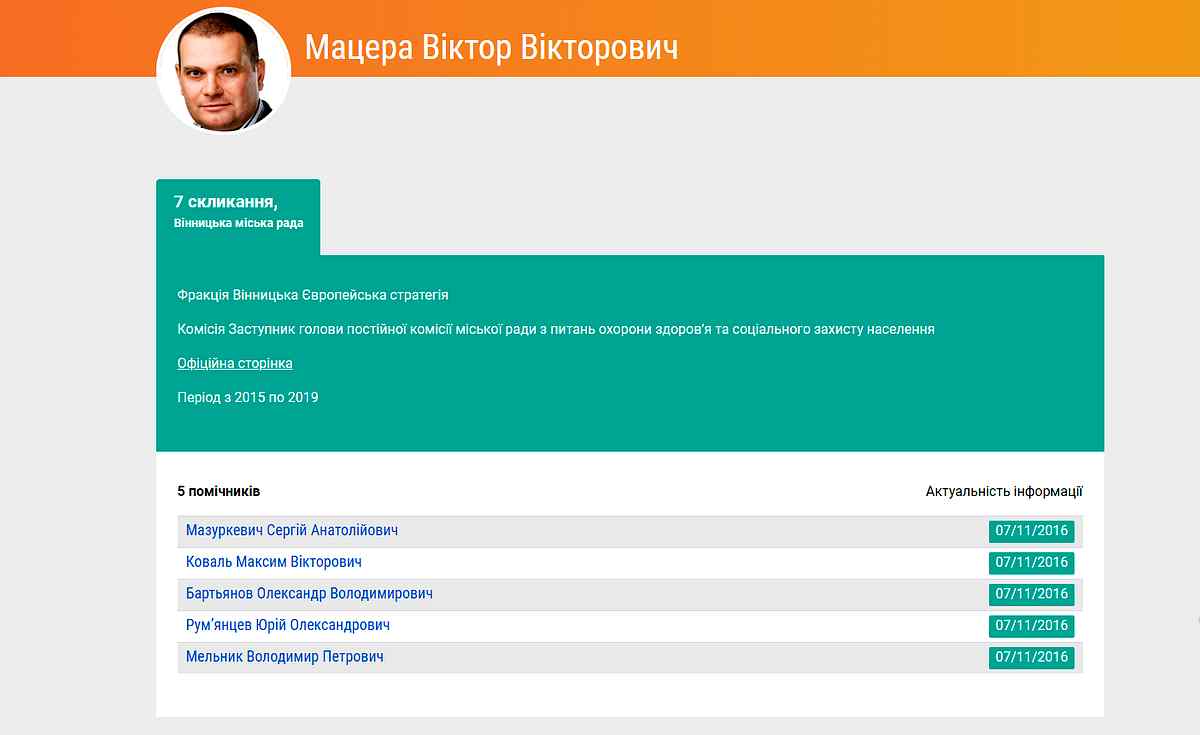Viewport: 1200px width, 735px height.
Task: Select the "7 скликання" tab
Action: 225,202
